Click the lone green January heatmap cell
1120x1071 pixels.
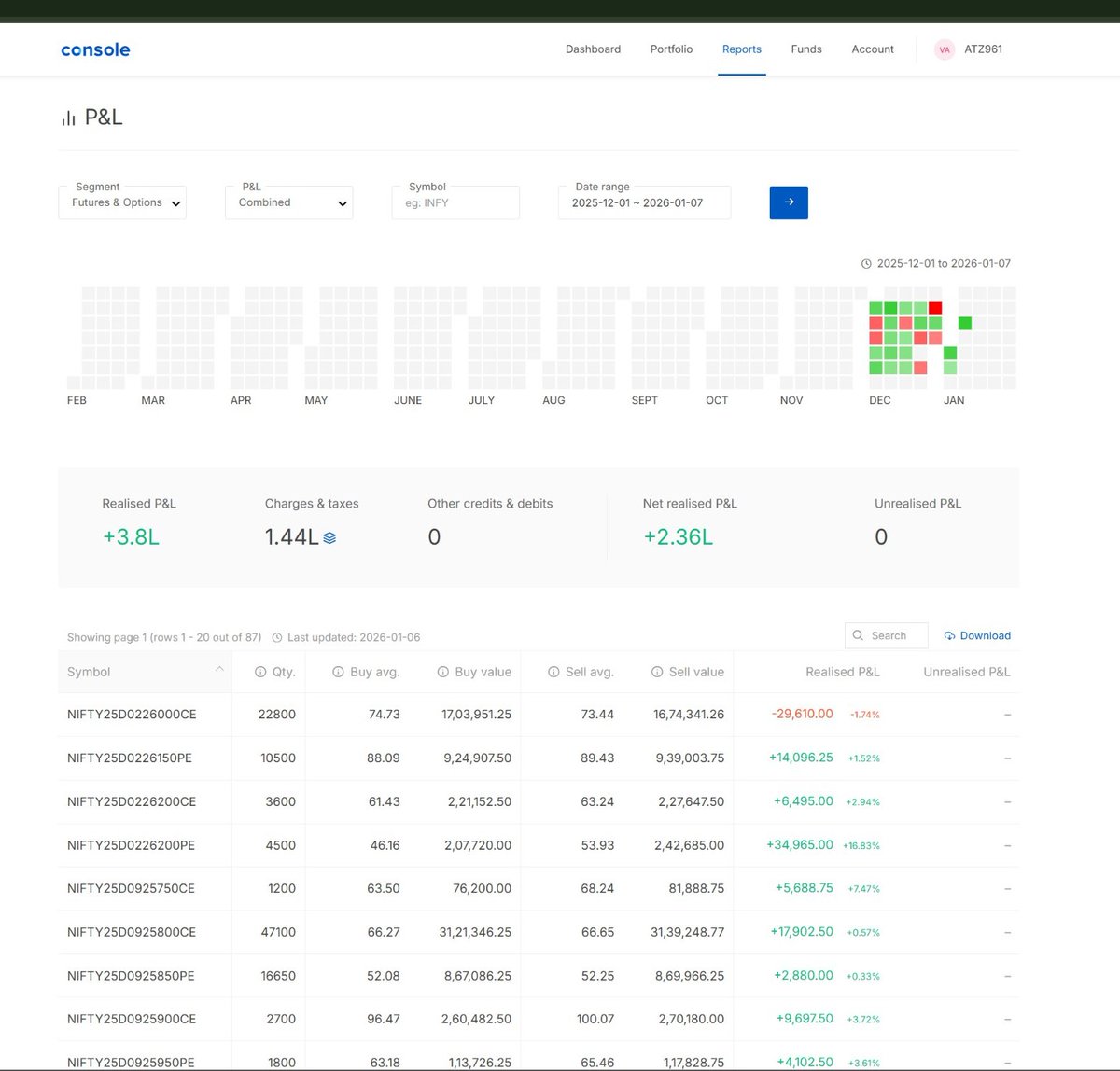pos(965,323)
